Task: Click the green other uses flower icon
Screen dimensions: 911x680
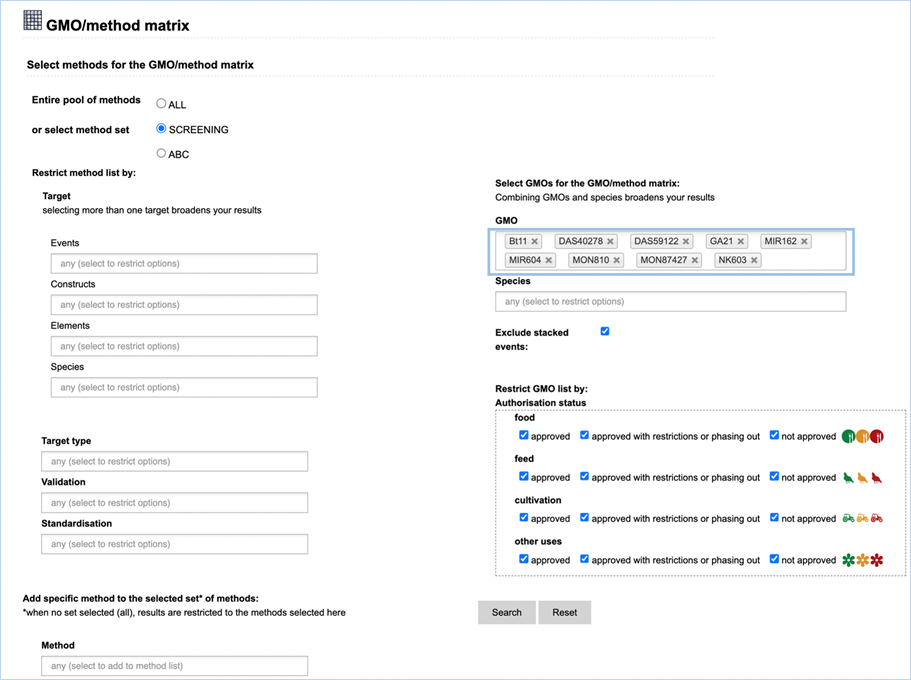Action: point(849,560)
